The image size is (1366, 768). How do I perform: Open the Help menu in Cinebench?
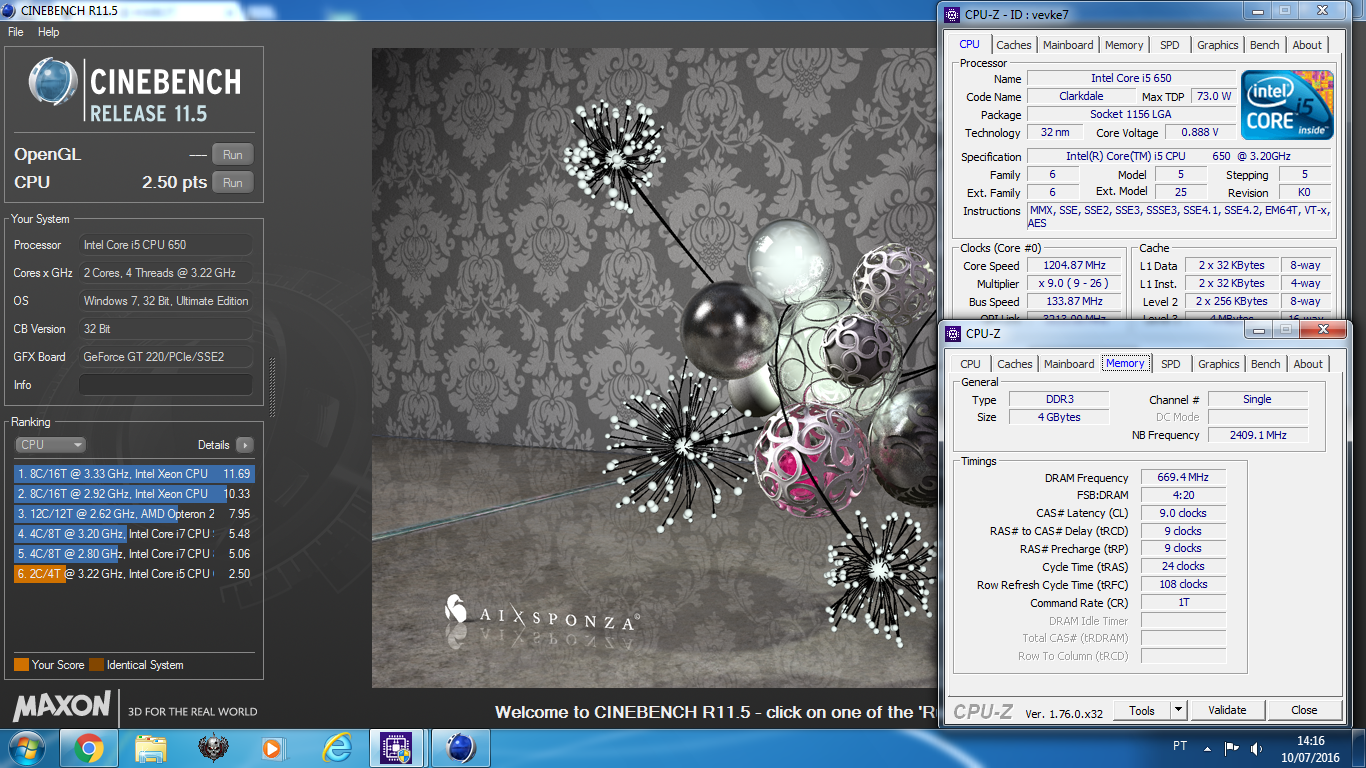coord(49,32)
